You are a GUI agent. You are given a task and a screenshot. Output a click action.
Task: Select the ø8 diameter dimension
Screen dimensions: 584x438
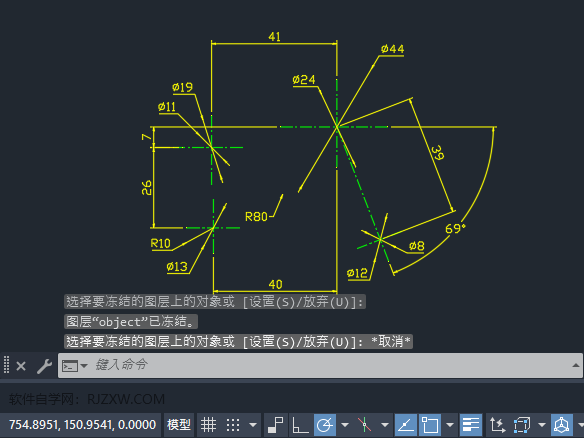pos(416,246)
